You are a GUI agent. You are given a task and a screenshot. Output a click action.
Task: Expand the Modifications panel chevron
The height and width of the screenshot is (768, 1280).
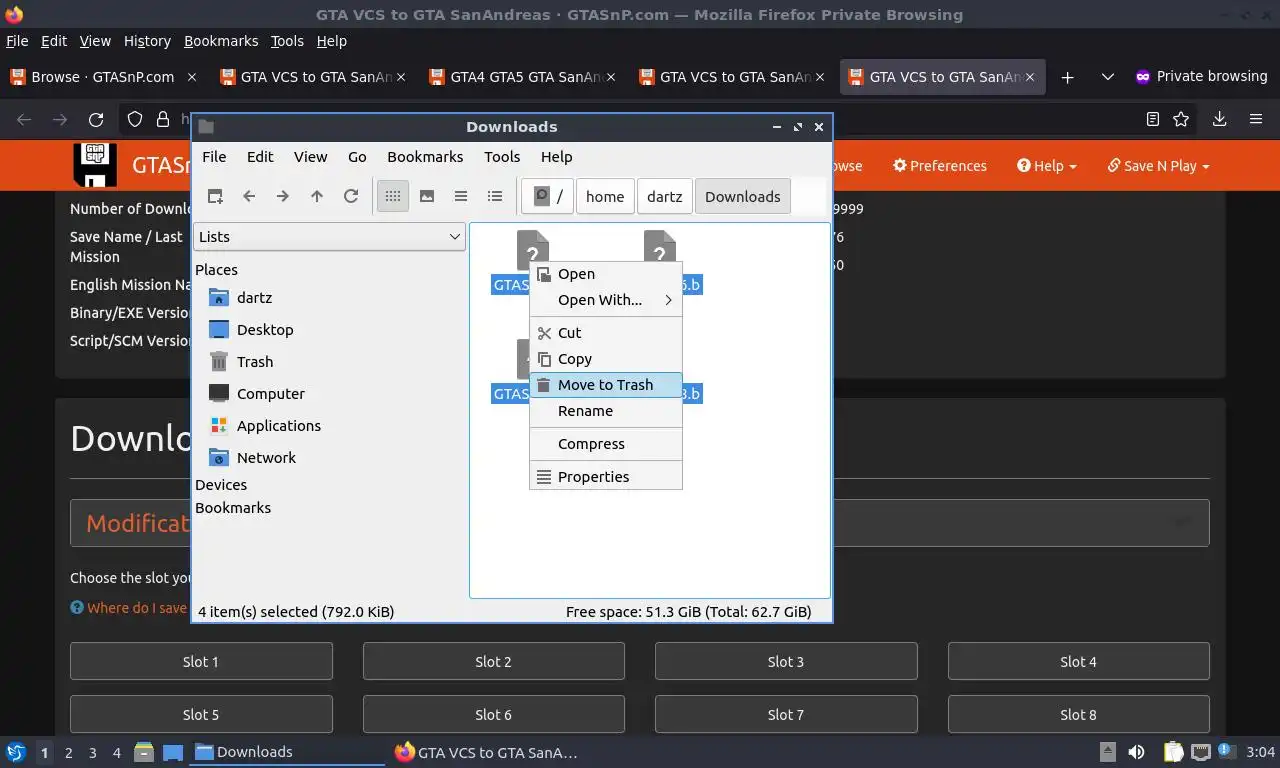1182,523
